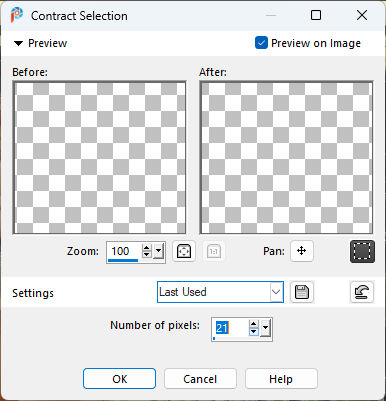Decrease Number of pixels with down arrow
386x401 pixels.
click(x=254, y=332)
